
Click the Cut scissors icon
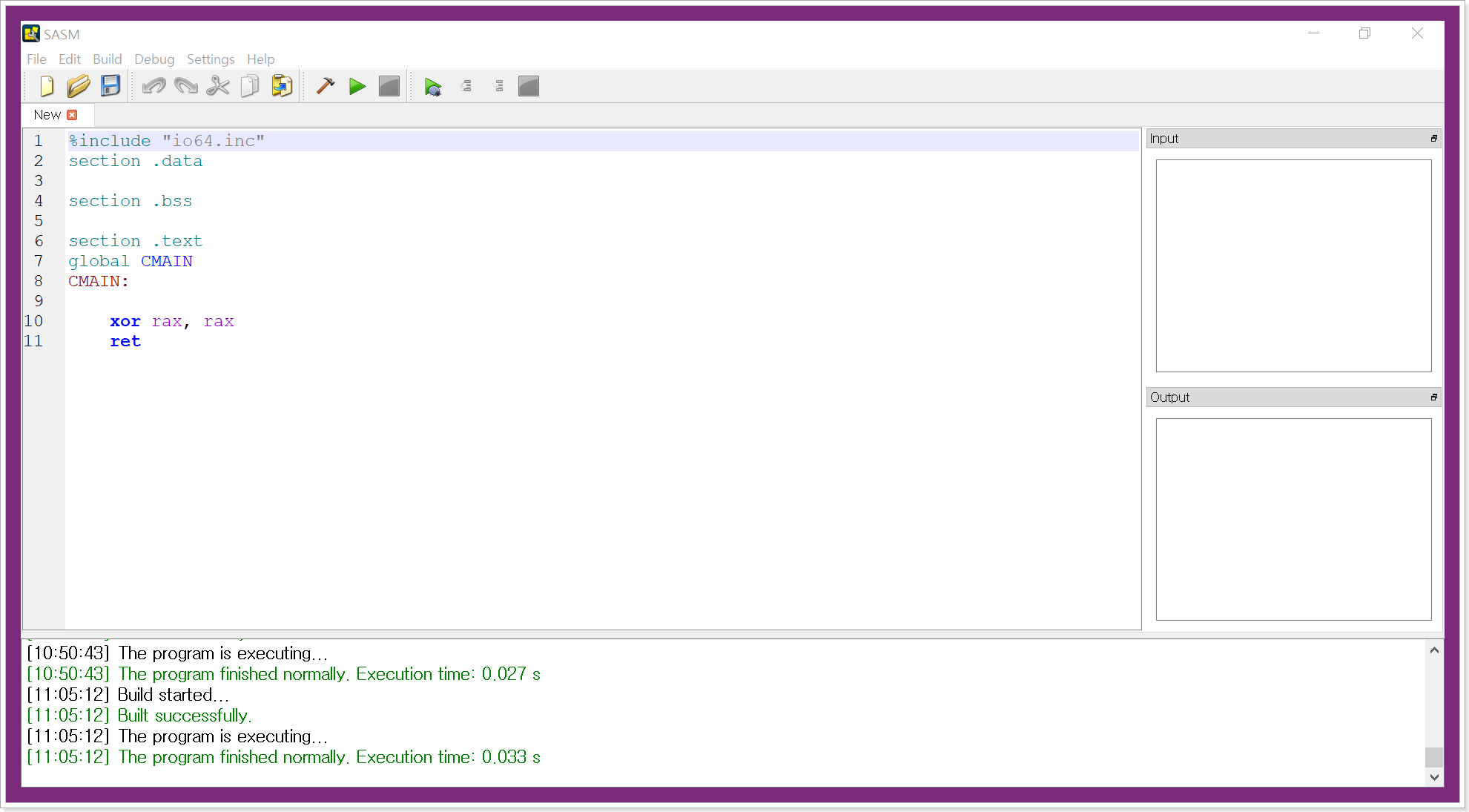coord(218,87)
